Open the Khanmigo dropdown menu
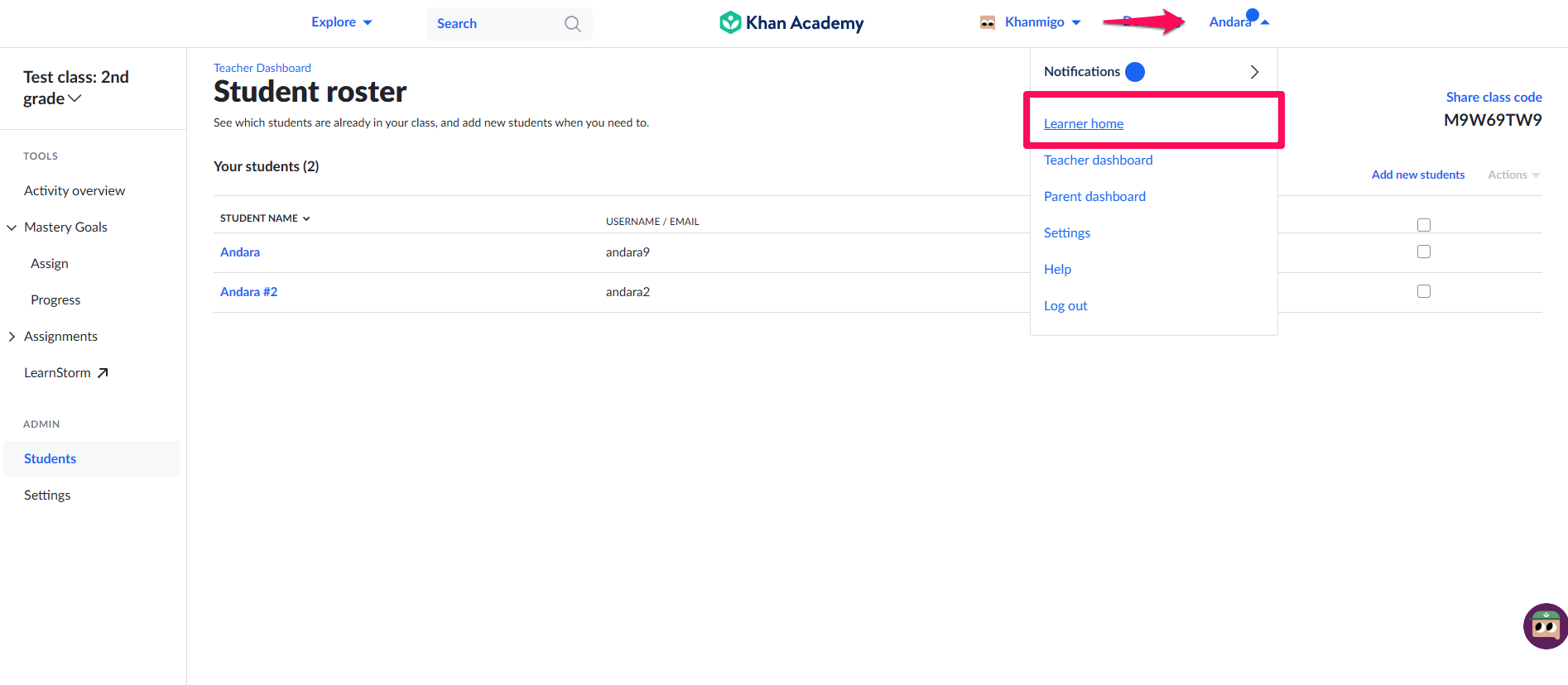Viewport: 1568px width, 685px height. (x=1043, y=22)
